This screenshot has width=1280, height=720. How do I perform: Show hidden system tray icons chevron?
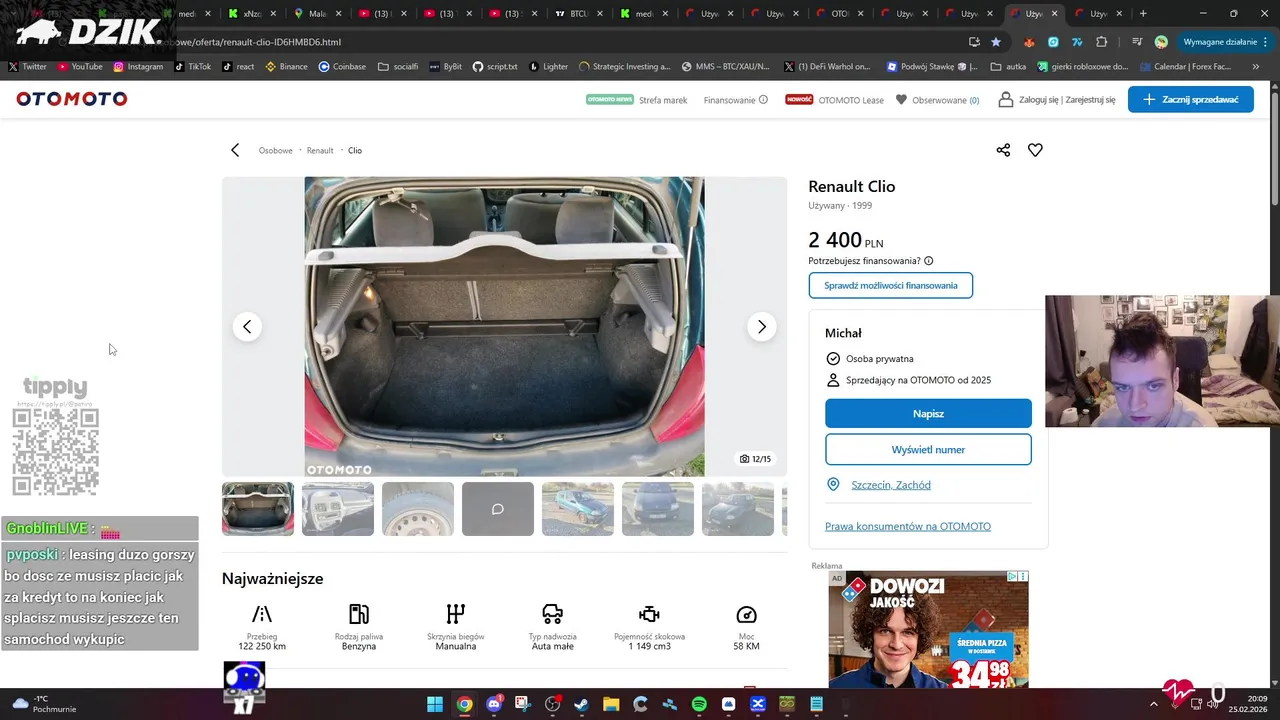1153,704
